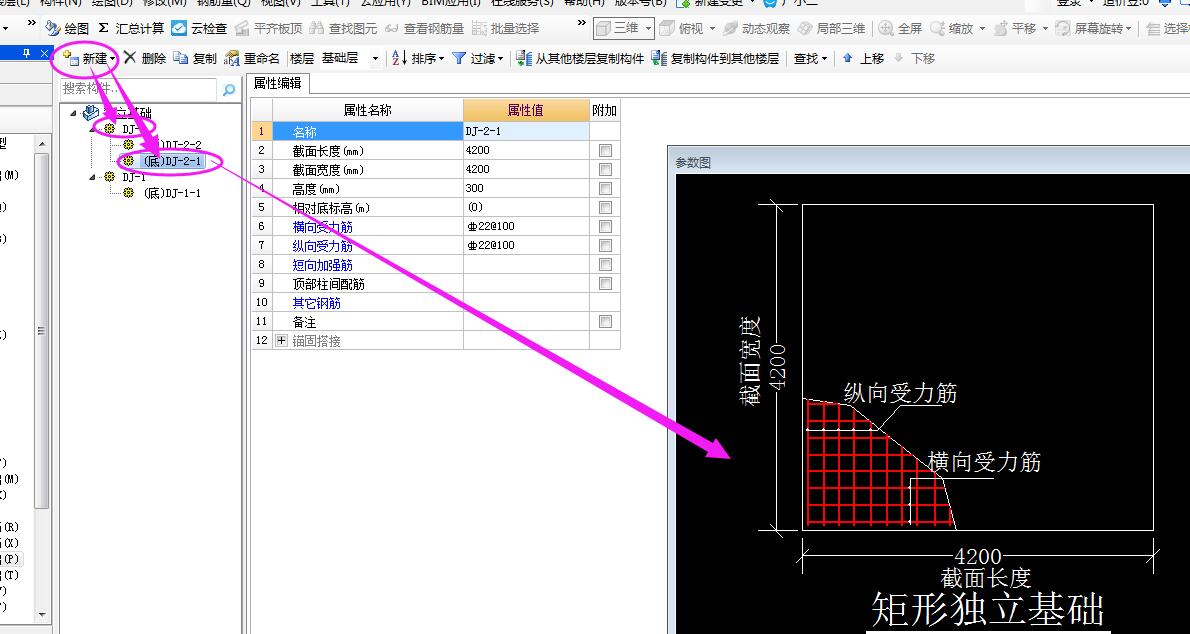Open 查看钢筋量 rebar quantity view

click(424, 28)
